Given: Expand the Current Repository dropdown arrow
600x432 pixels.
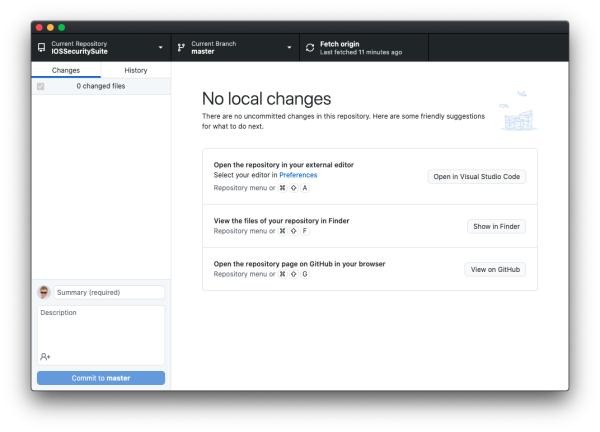Looking at the screenshot, I should [x=161, y=47].
